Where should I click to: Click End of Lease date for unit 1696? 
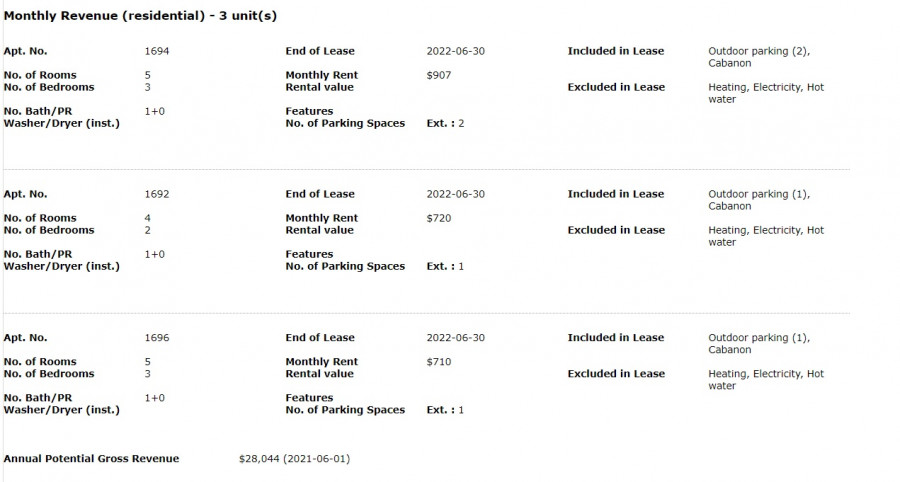pos(456,337)
